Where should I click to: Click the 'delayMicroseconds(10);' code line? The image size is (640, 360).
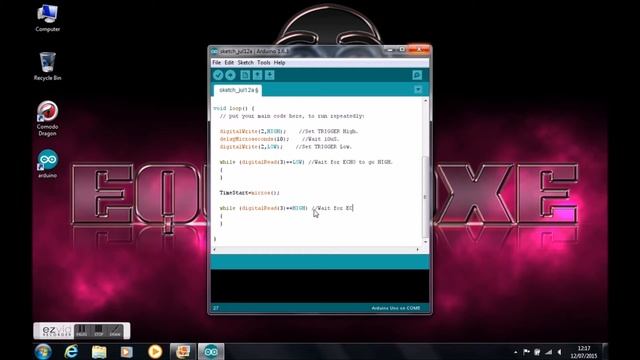coord(254,139)
